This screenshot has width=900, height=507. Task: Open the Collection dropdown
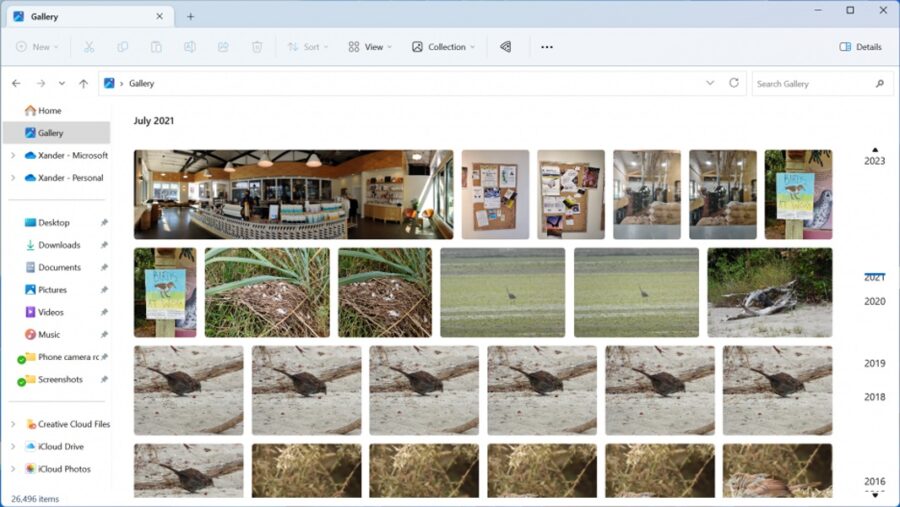[444, 47]
